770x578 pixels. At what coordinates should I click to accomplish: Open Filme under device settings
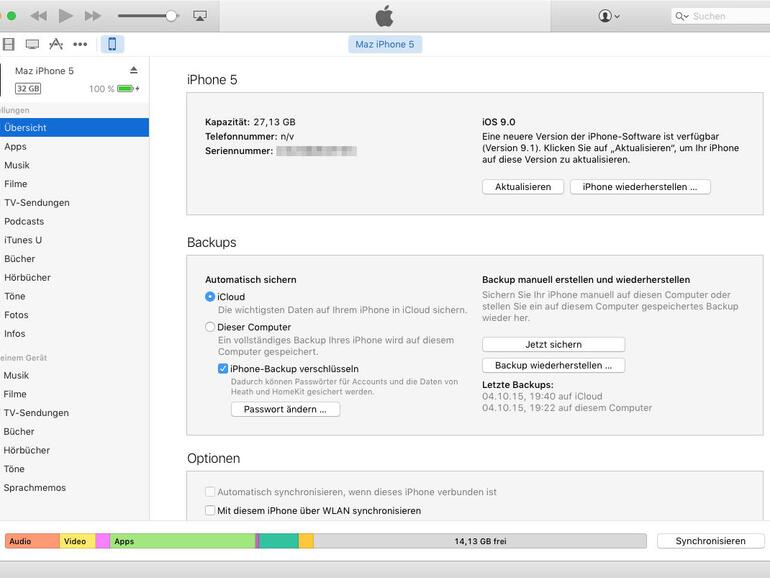click(74, 184)
